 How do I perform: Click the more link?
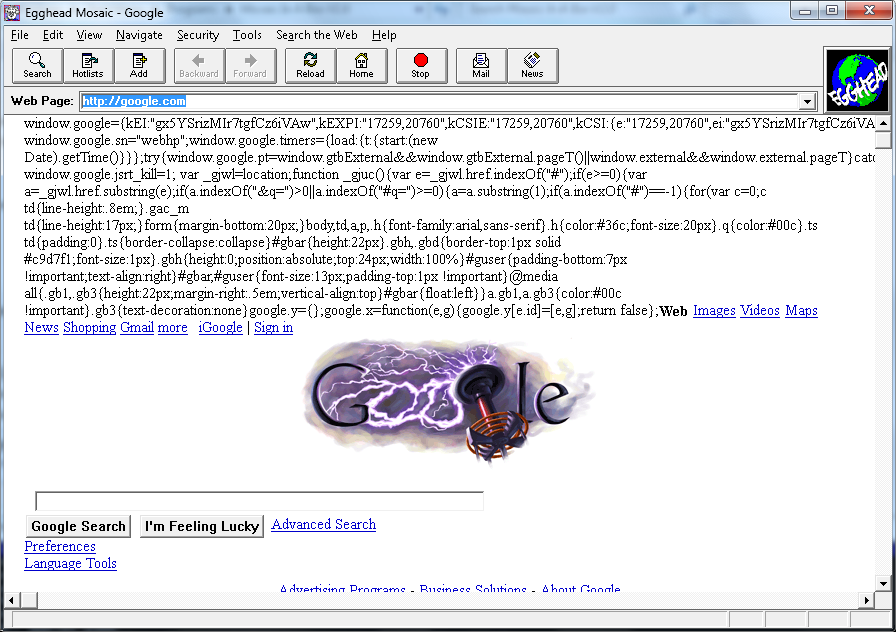pos(173,328)
